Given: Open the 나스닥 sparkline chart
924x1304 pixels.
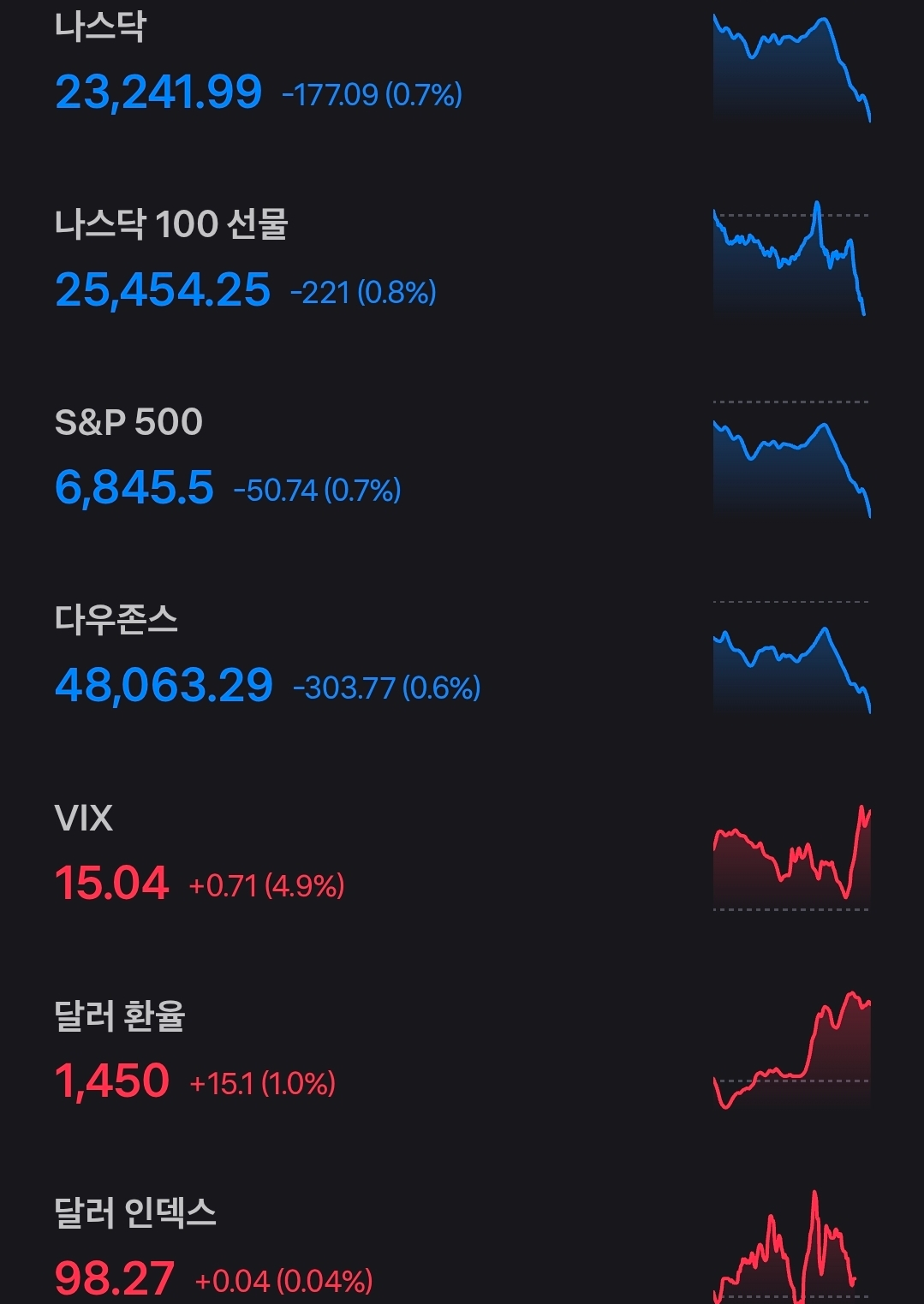Looking at the screenshot, I should point(791,68).
